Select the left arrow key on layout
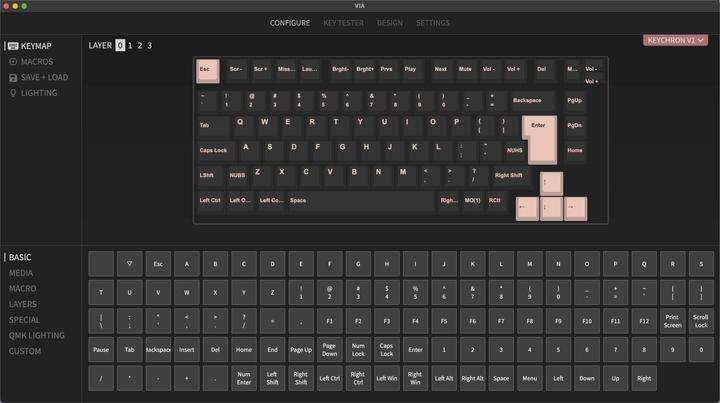Screen dimensions: 720x403 click(x=527, y=209)
